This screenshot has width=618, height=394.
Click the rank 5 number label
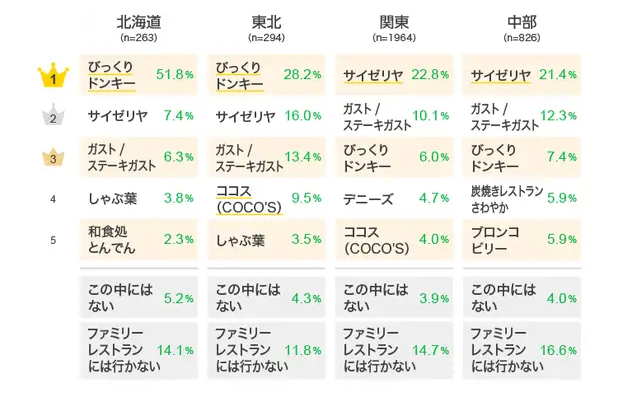(x=53, y=240)
